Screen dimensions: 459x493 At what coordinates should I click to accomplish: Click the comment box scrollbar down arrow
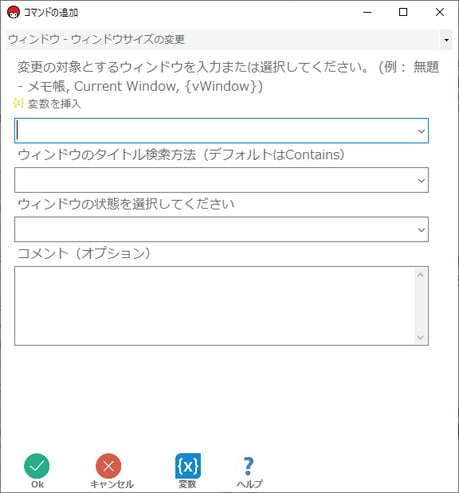coord(420,337)
